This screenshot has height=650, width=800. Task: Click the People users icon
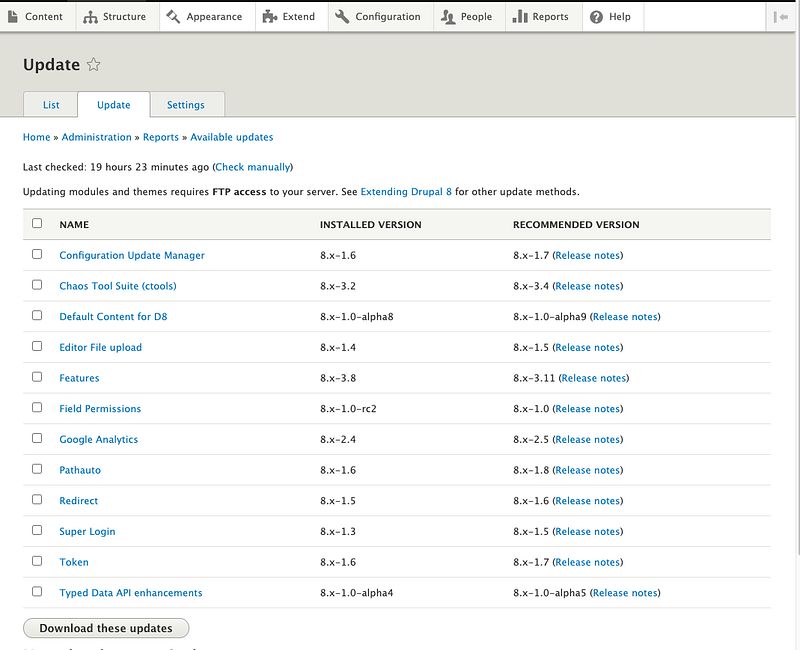[447, 17]
